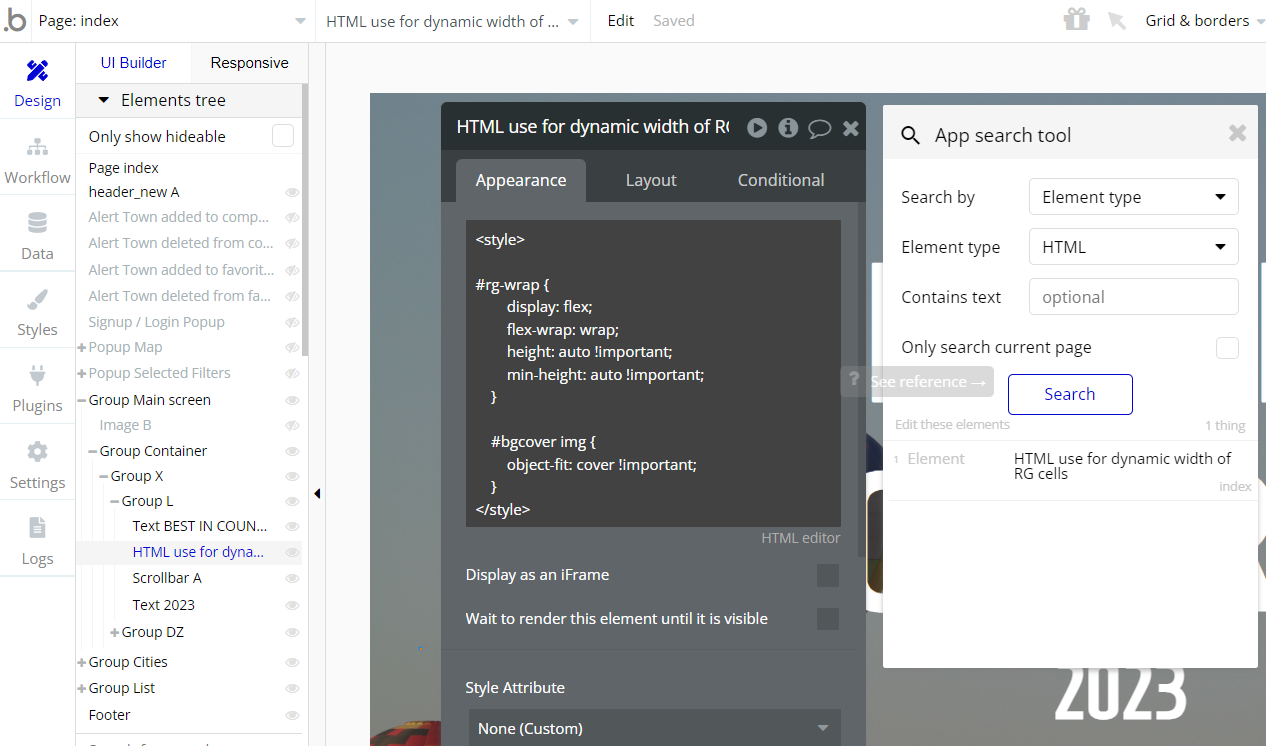The width and height of the screenshot is (1266, 746).
Task: Click the Search button
Action: [x=1070, y=394]
